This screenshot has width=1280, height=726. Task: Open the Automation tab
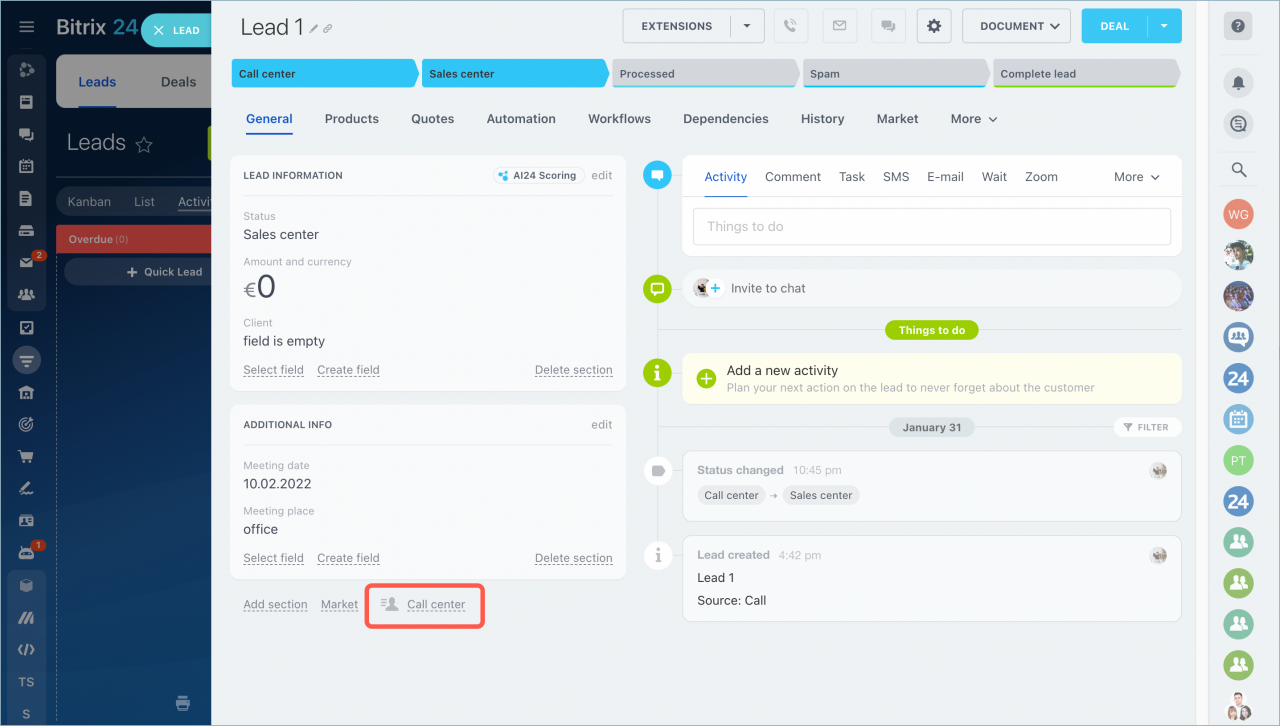(x=521, y=119)
